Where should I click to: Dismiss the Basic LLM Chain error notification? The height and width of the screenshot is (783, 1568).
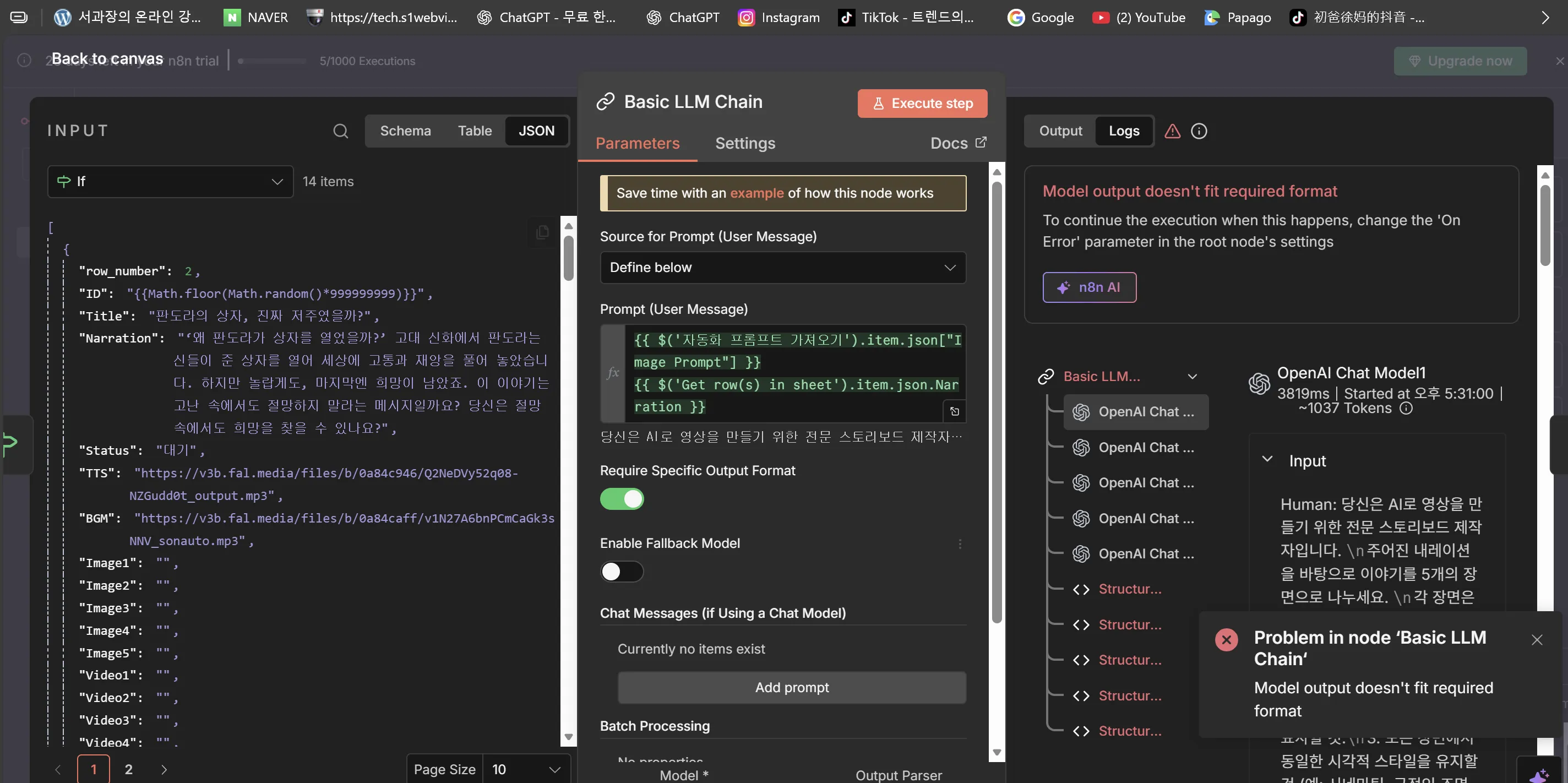coord(1537,639)
